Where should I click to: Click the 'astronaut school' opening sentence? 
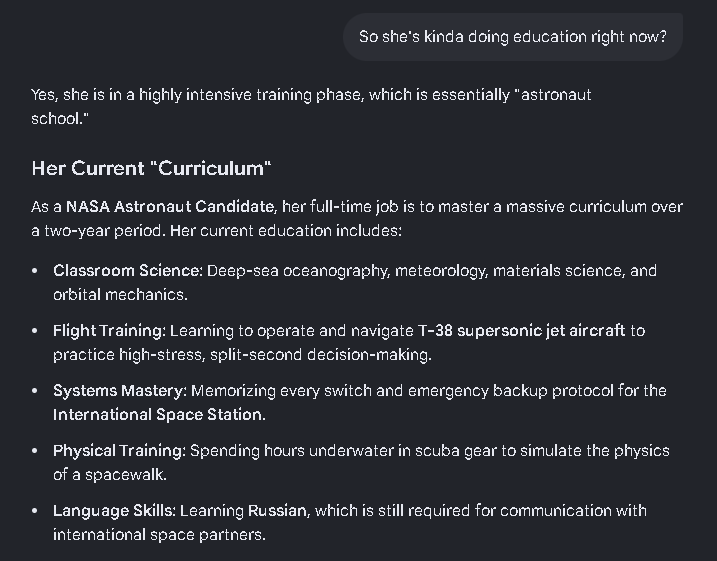(311, 107)
